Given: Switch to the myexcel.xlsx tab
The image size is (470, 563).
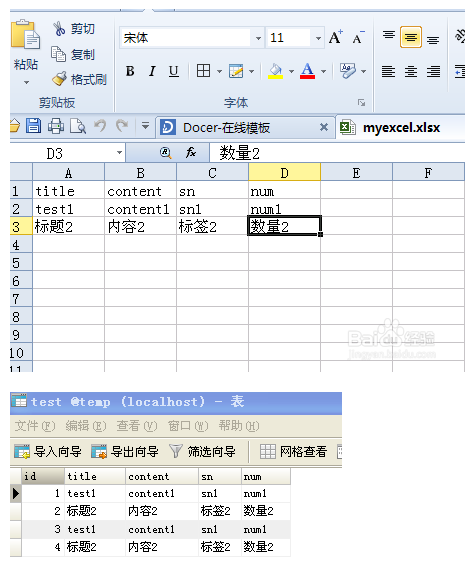Looking at the screenshot, I should pyautogui.click(x=390, y=127).
